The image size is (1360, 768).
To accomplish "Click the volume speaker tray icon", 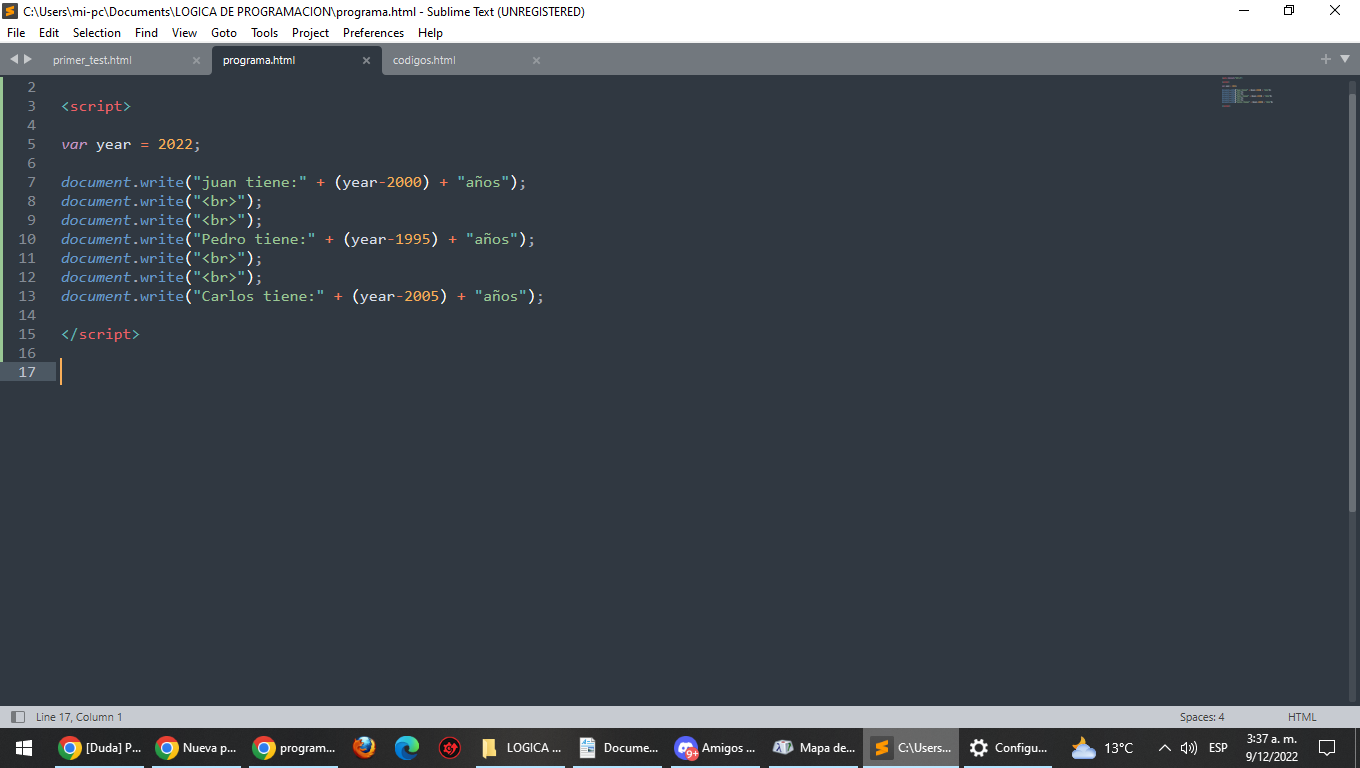I will [1189, 748].
